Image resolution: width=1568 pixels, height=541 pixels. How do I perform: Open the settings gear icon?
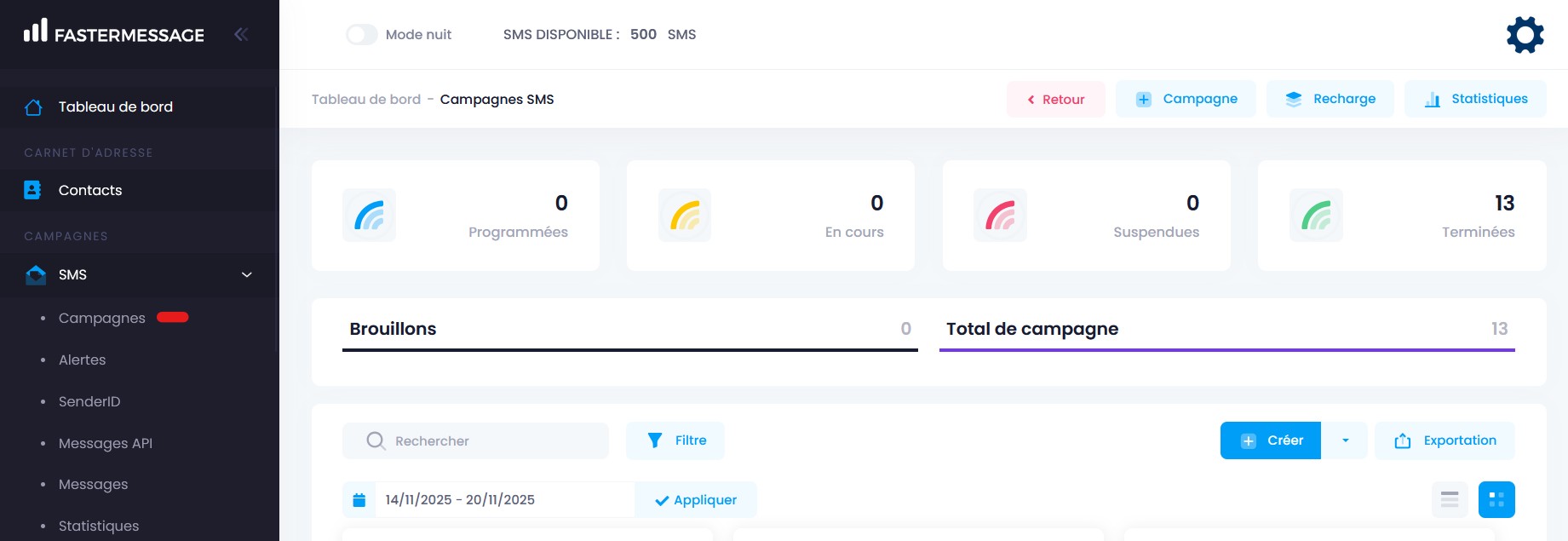tap(1525, 35)
